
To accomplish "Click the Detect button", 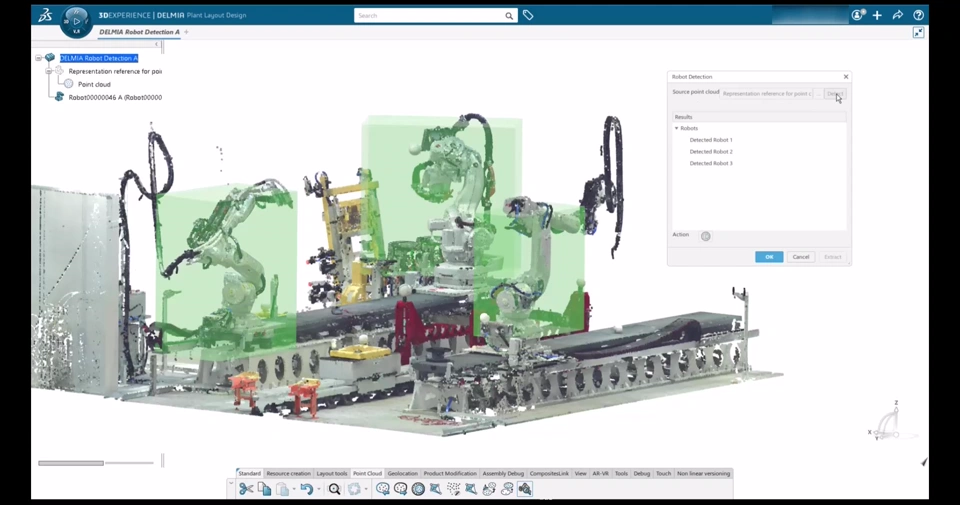I will (835, 94).
